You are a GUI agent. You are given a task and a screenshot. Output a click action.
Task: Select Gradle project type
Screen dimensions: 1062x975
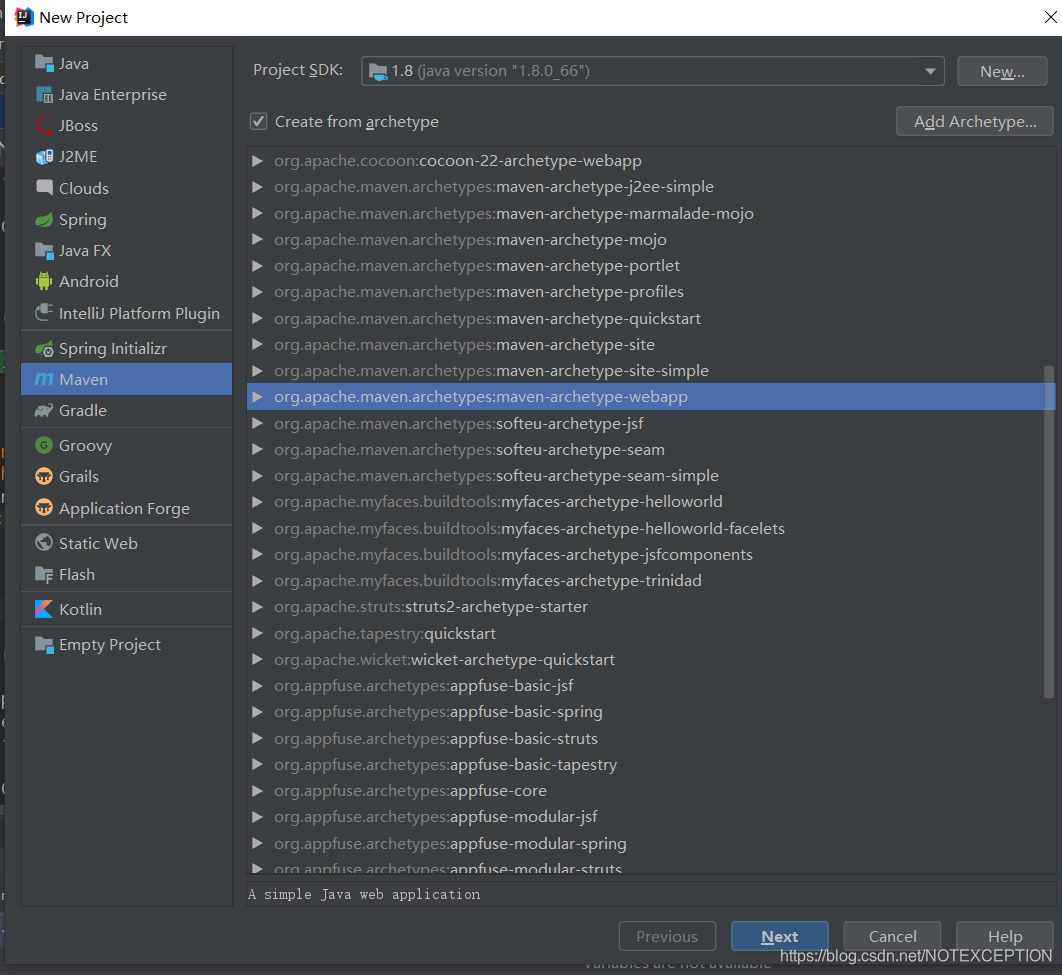[x=83, y=410]
